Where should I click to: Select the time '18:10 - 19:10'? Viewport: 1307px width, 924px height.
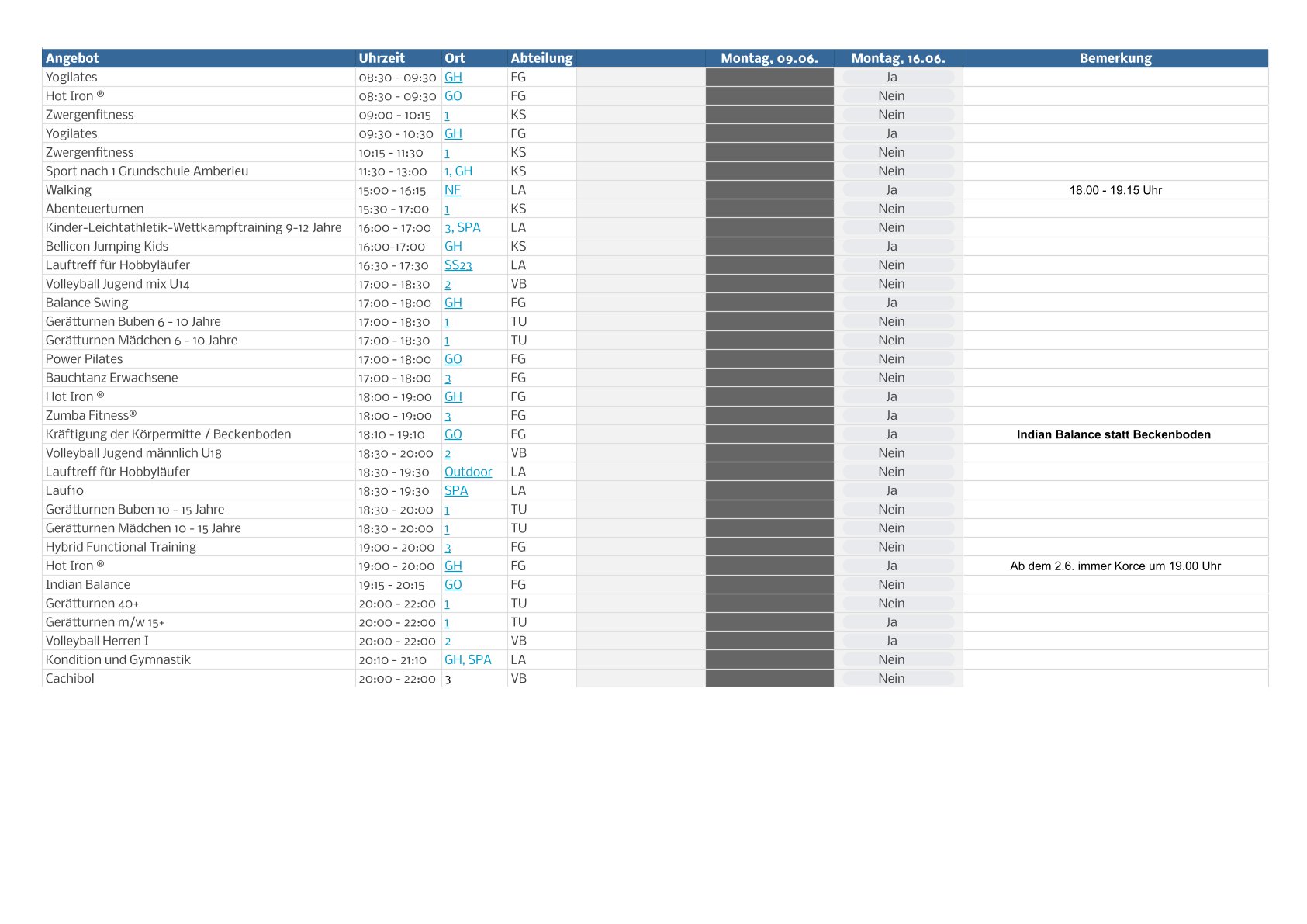tap(392, 434)
